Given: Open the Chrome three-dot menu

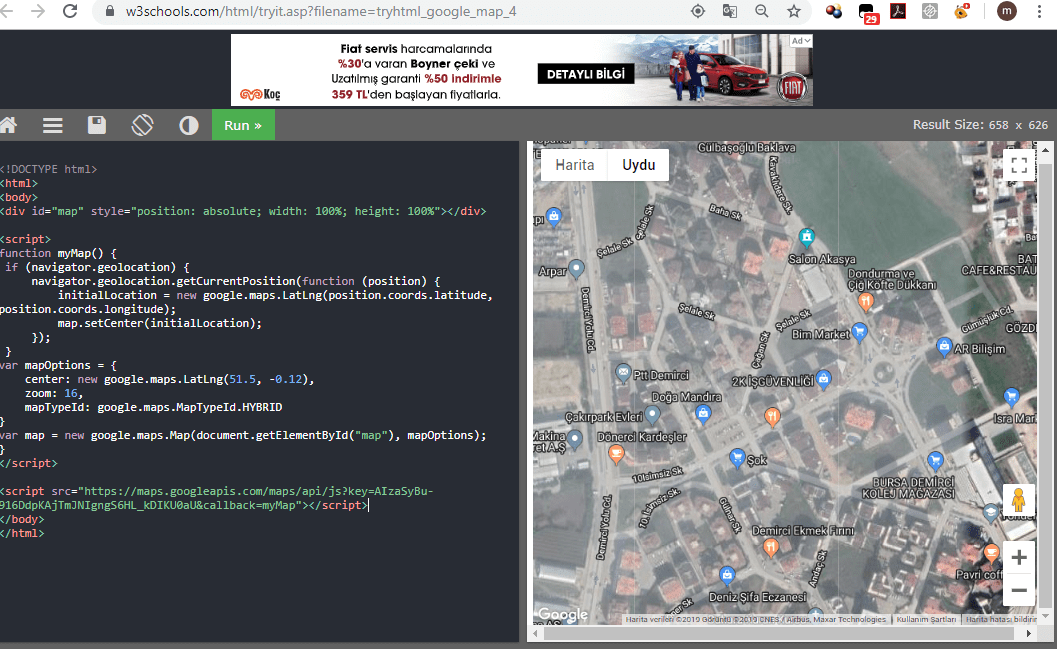Looking at the screenshot, I should (x=1039, y=11).
